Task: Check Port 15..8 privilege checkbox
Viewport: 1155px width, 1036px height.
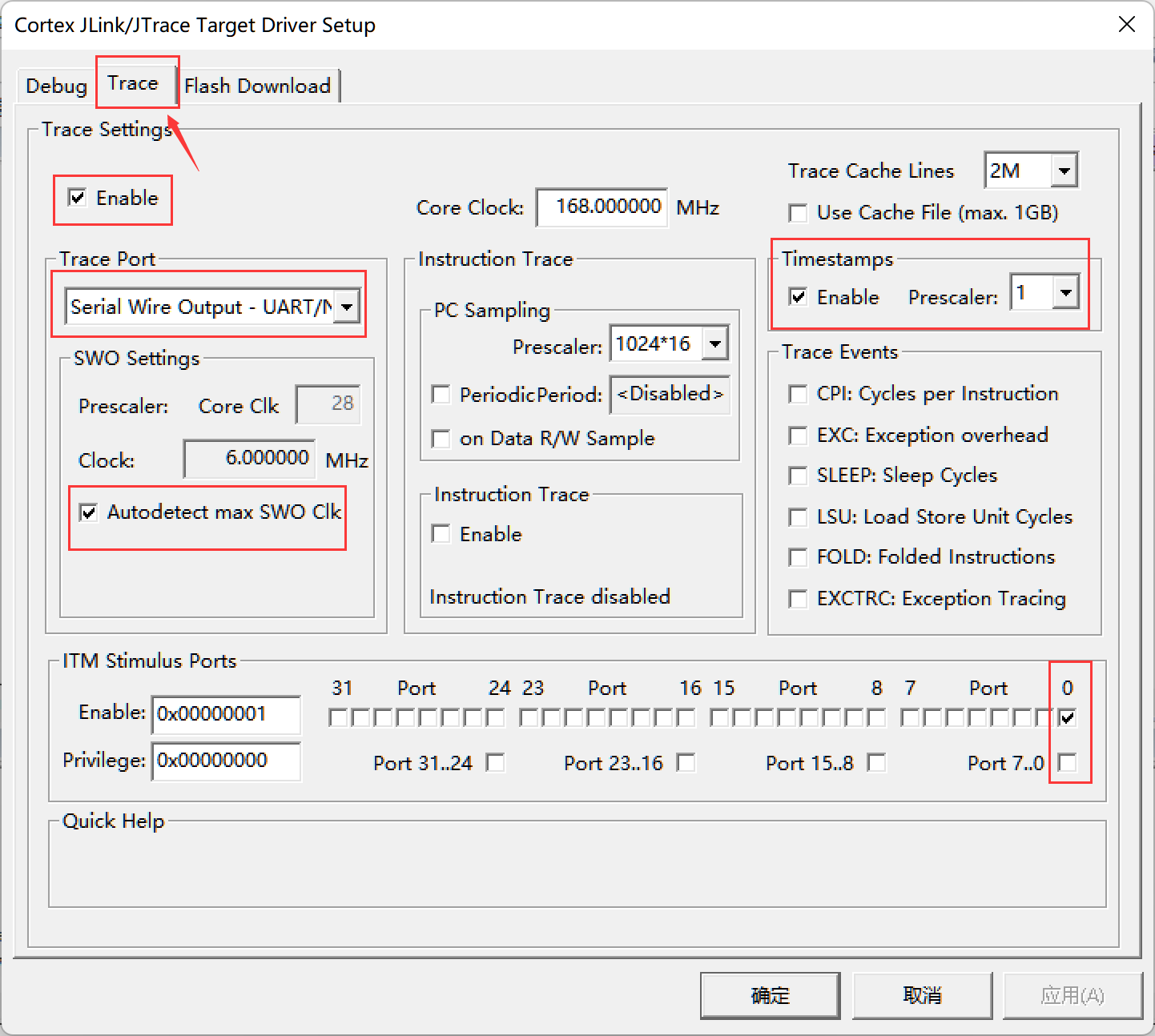Action: click(x=877, y=762)
